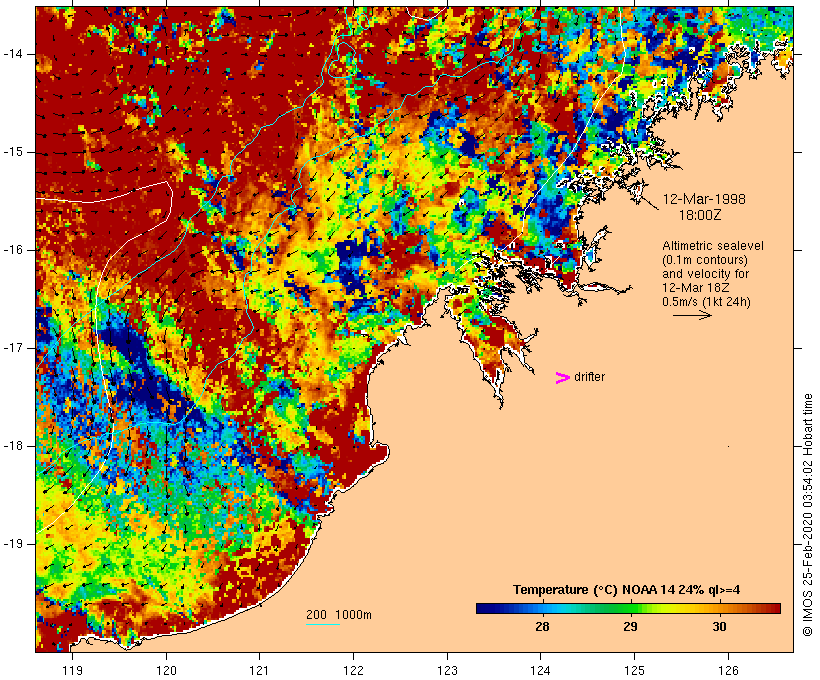Click the longitude axis label '123'
This screenshot has width=820, height=680.
point(447,671)
